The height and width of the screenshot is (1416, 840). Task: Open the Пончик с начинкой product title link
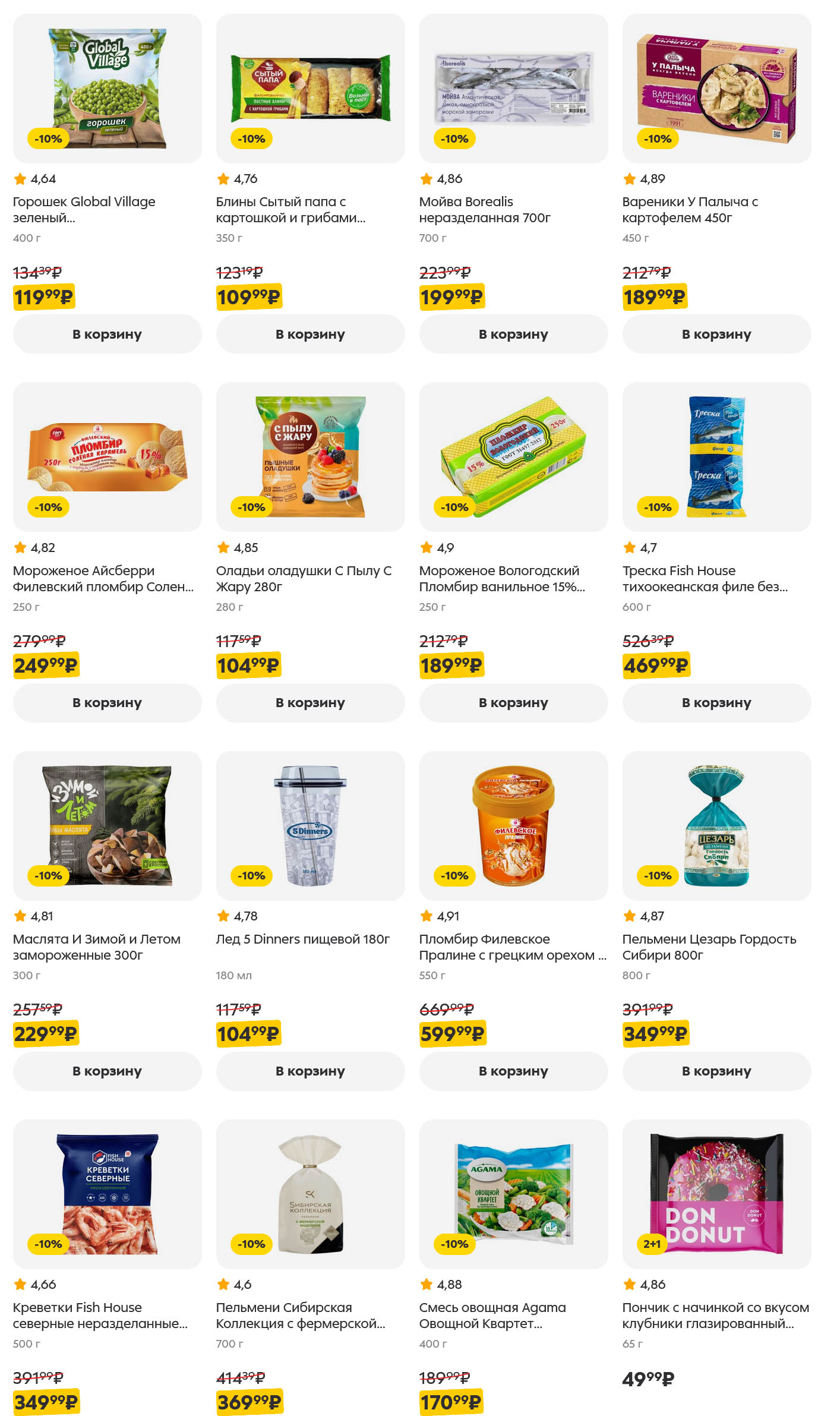pos(715,1315)
